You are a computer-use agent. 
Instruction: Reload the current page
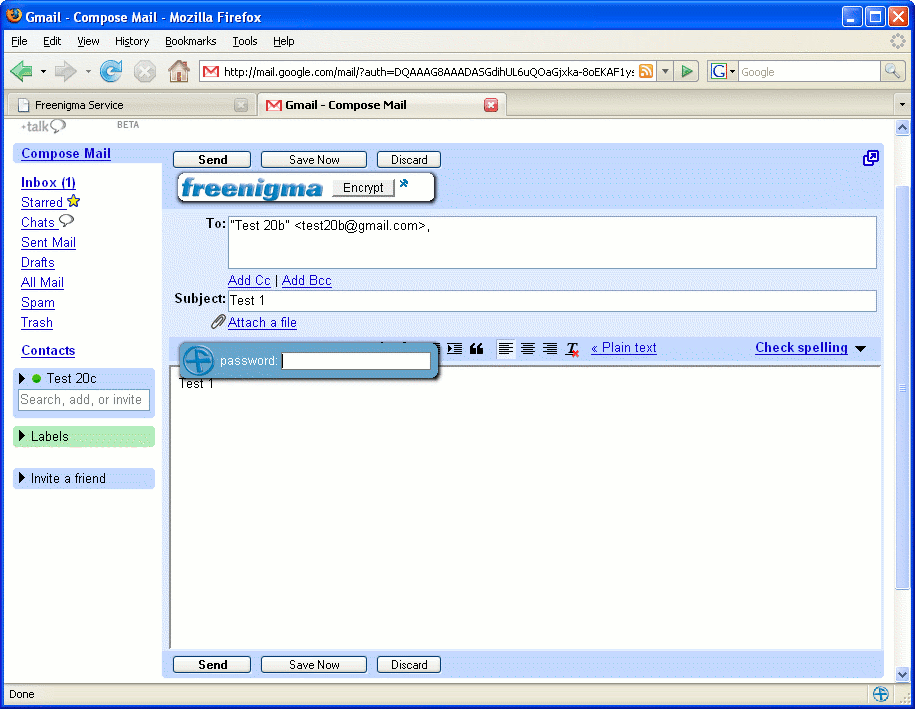tap(111, 71)
